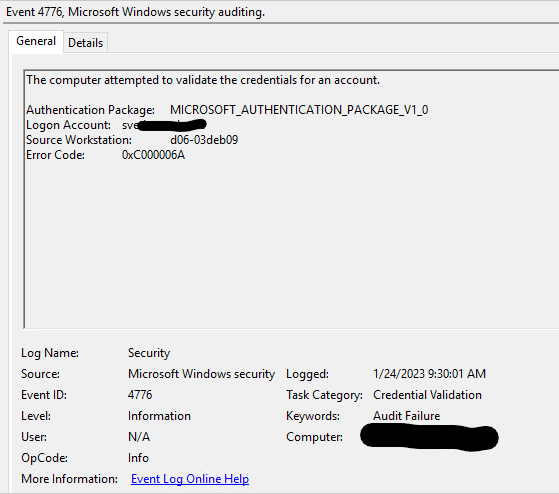559x494 pixels.
Task: Click the More Information label
Action: pyautogui.click(x=69, y=479)
